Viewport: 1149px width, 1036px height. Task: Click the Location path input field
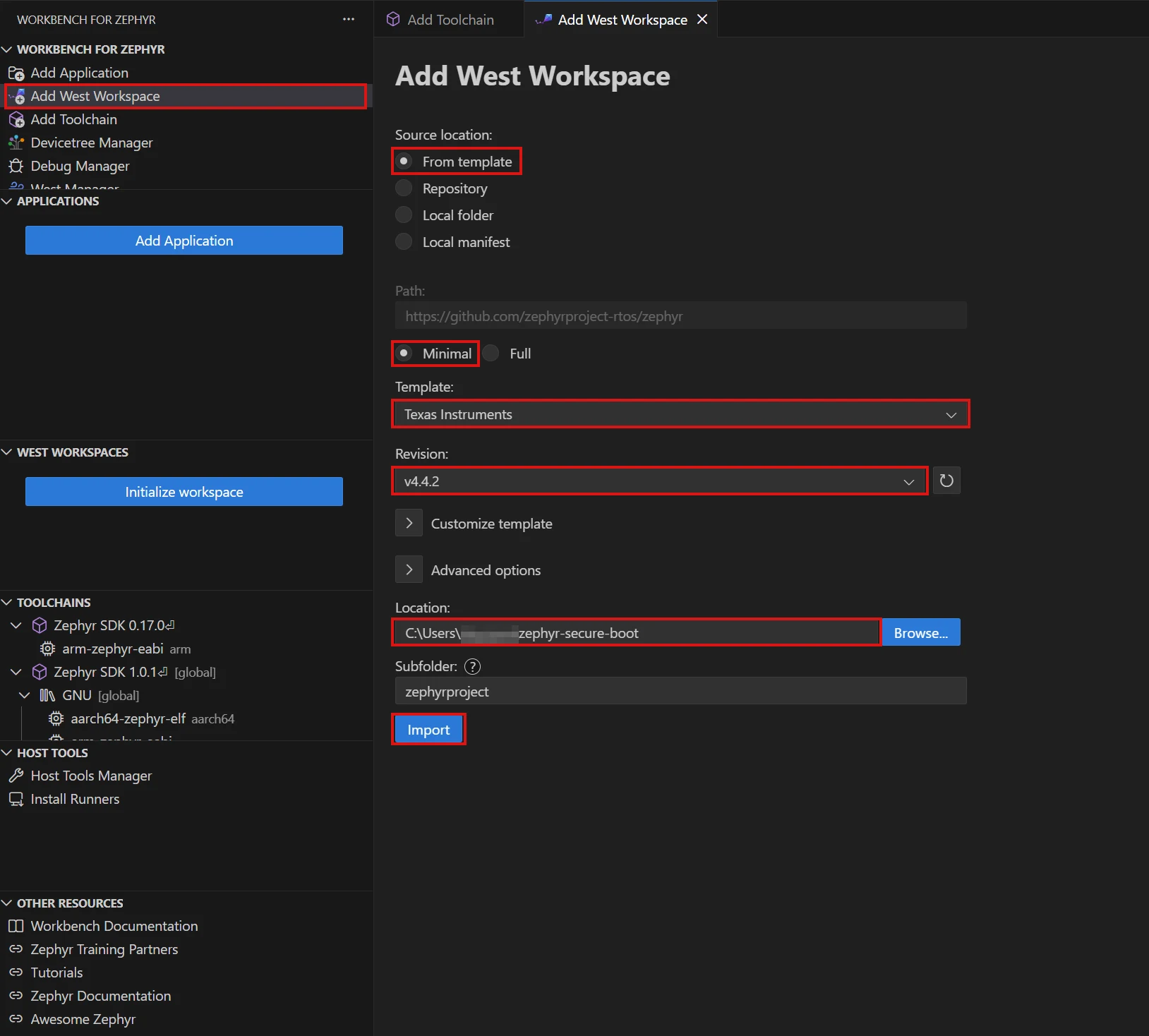pyautogui.click(x=637, y=633)
